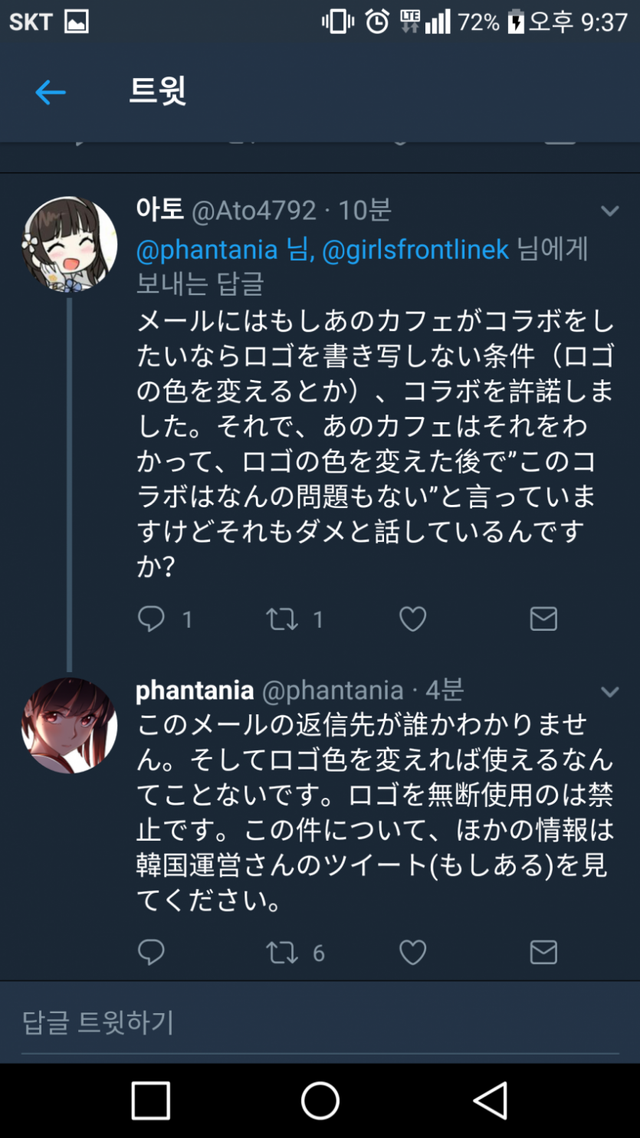Tap the heart icon on 아토's tweet
This screenshot has height=1138, width=640.
(412, 618)
